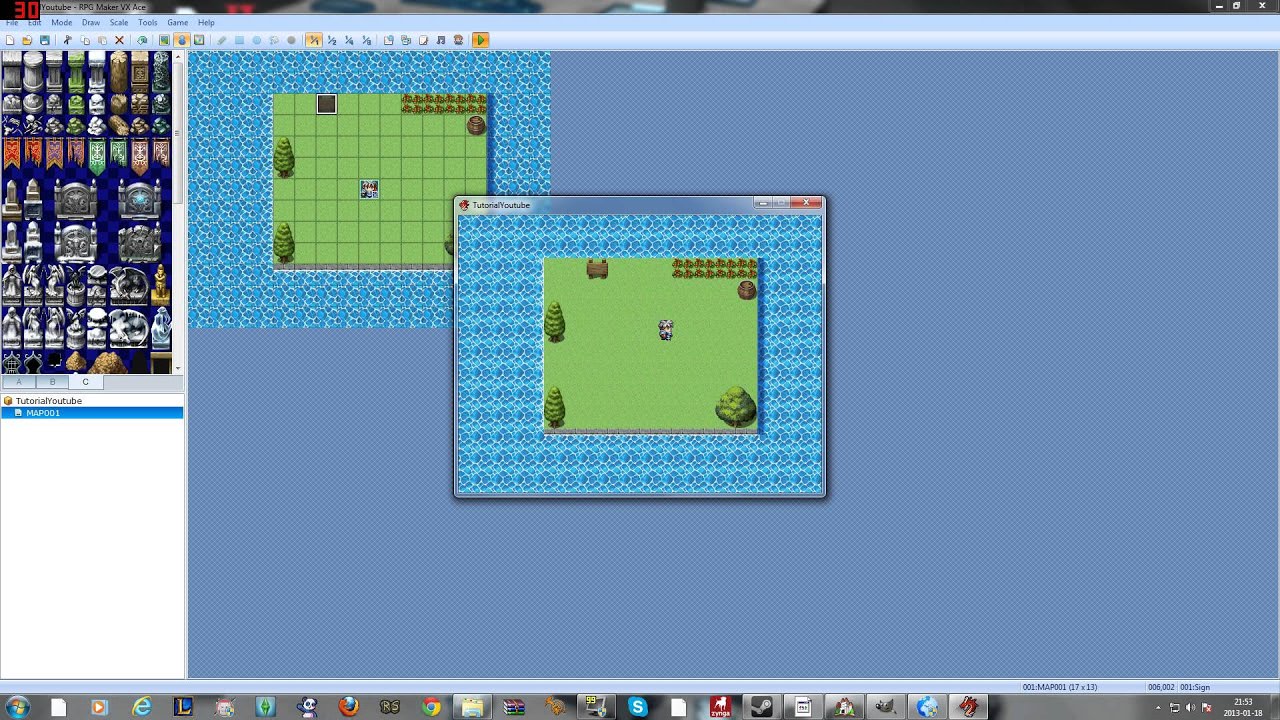Click tile palette scrollbar down arrow
This screenshot has height=720, width=1280.
(178, 369)
